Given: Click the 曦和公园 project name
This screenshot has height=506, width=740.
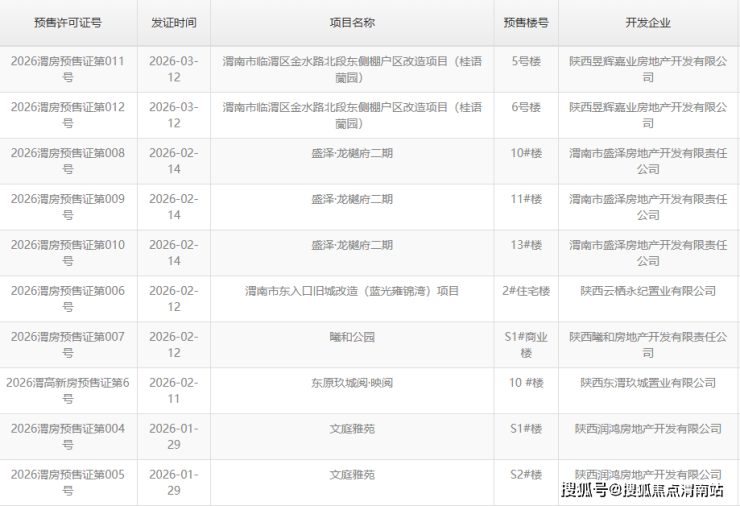Looking at the screenshot, I should coord(352,337).
